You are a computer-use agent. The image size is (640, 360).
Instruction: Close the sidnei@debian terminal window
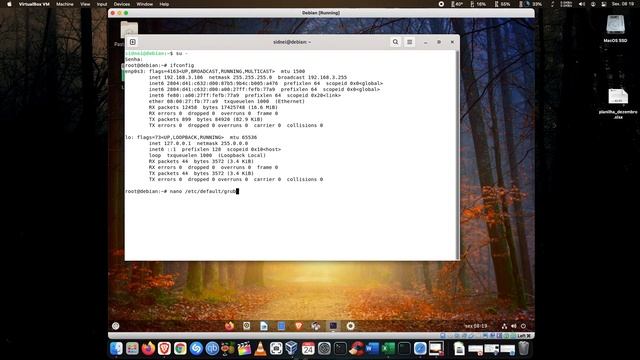pos(452,42)
